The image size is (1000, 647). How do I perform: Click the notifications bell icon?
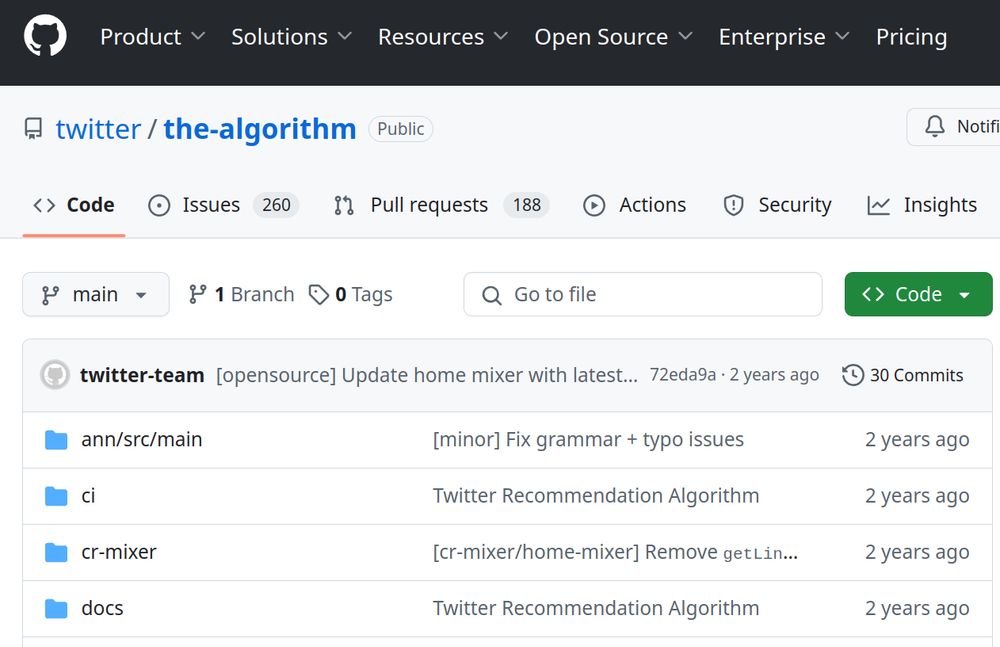click(x=935, y=126)
